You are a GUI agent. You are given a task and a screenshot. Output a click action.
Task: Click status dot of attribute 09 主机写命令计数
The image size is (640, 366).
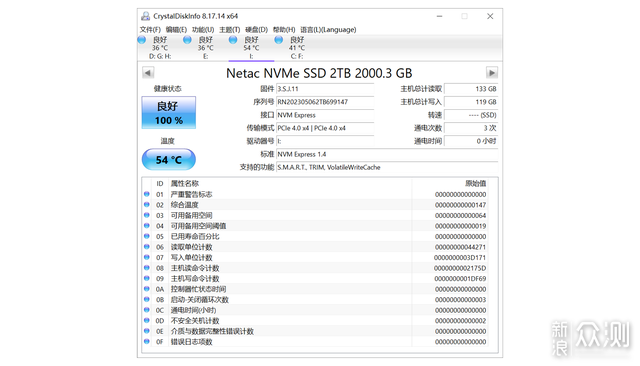[147, 278]
